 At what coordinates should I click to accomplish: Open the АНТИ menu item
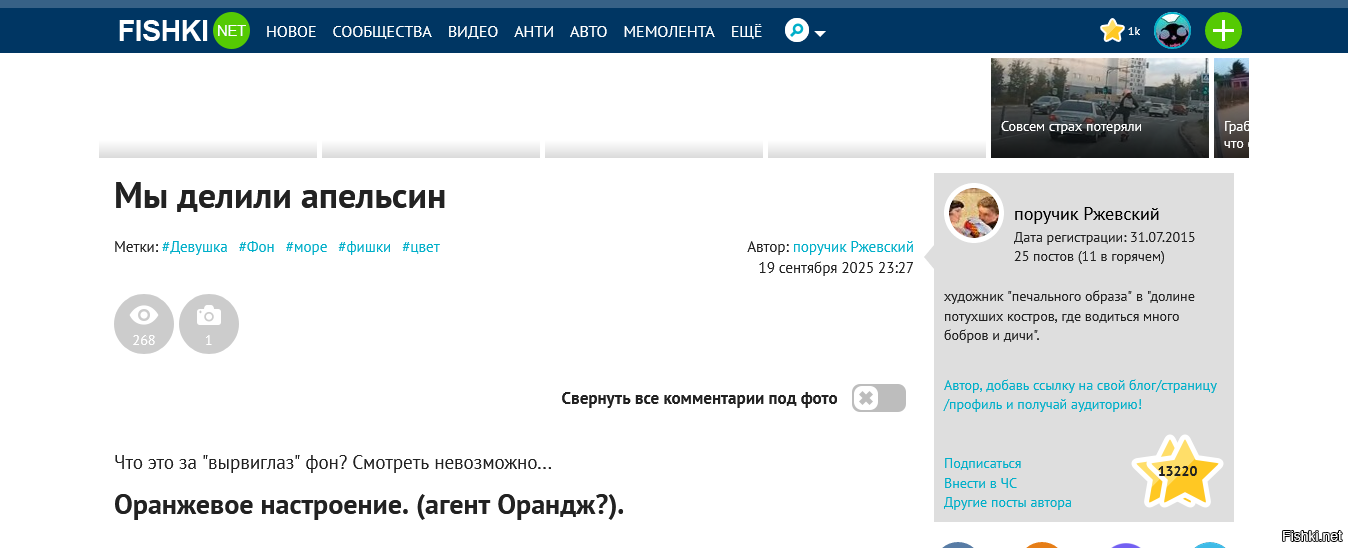(x=534, y=32)
